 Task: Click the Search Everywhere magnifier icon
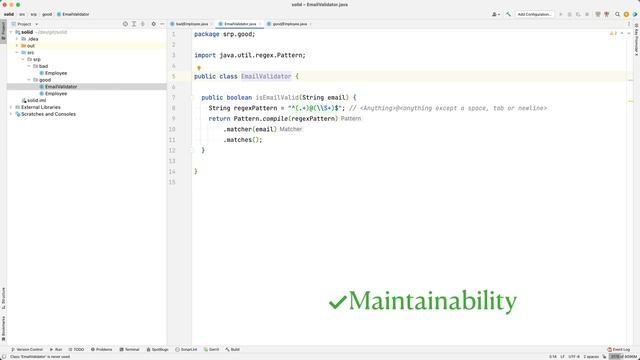tap(618, 14)
